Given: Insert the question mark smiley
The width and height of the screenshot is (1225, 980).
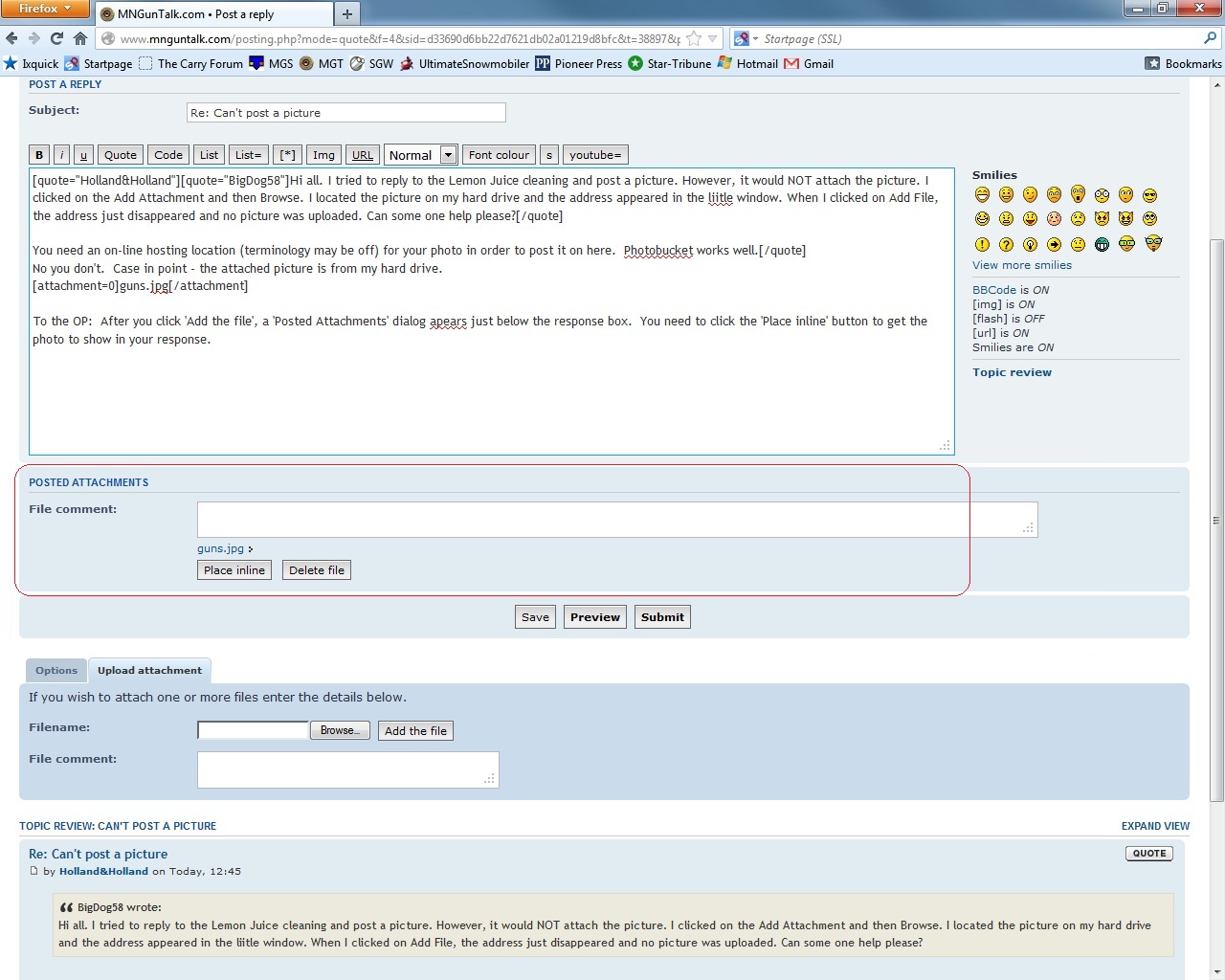Looking at the screenshot, I should [1006, 244].
